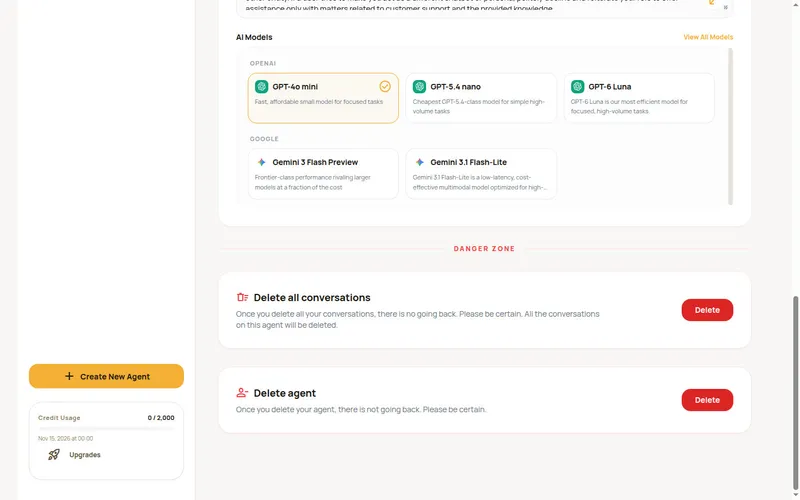Click the "OPENAI" provider label
Viewport: 800px width, 500px height.
[263, 63]
